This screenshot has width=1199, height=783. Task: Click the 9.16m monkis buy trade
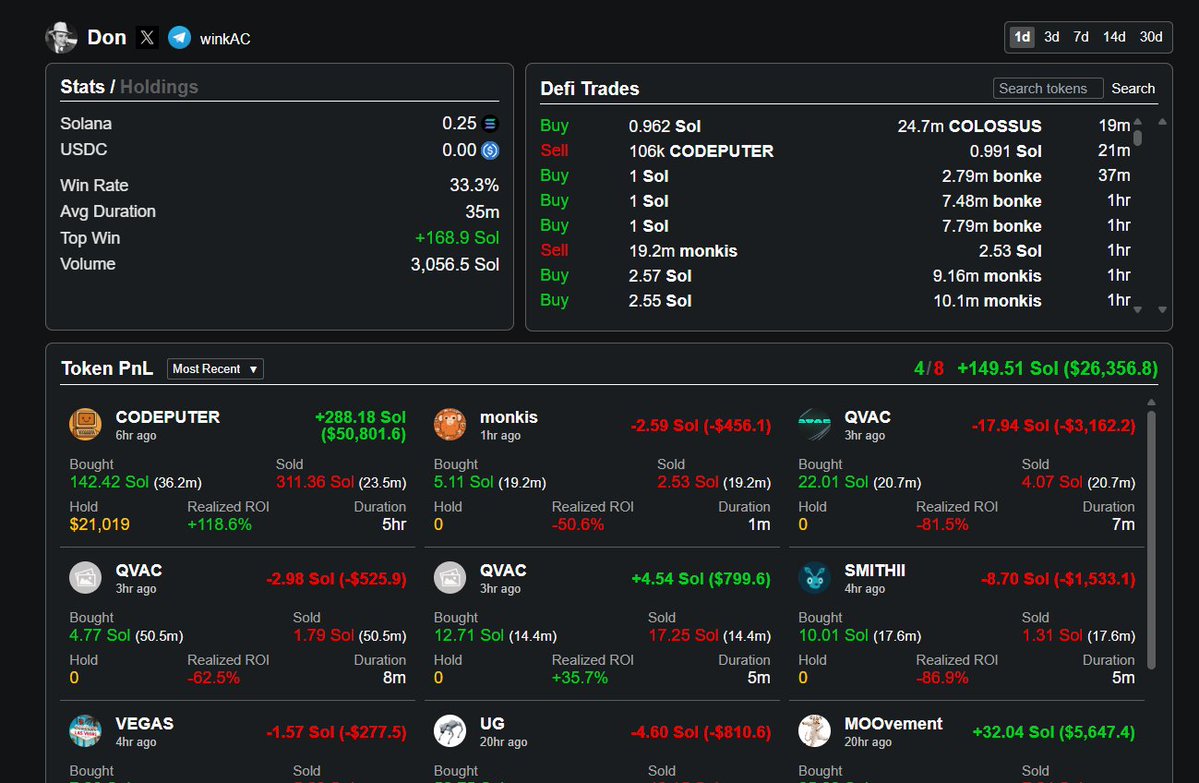pos(987,276)
